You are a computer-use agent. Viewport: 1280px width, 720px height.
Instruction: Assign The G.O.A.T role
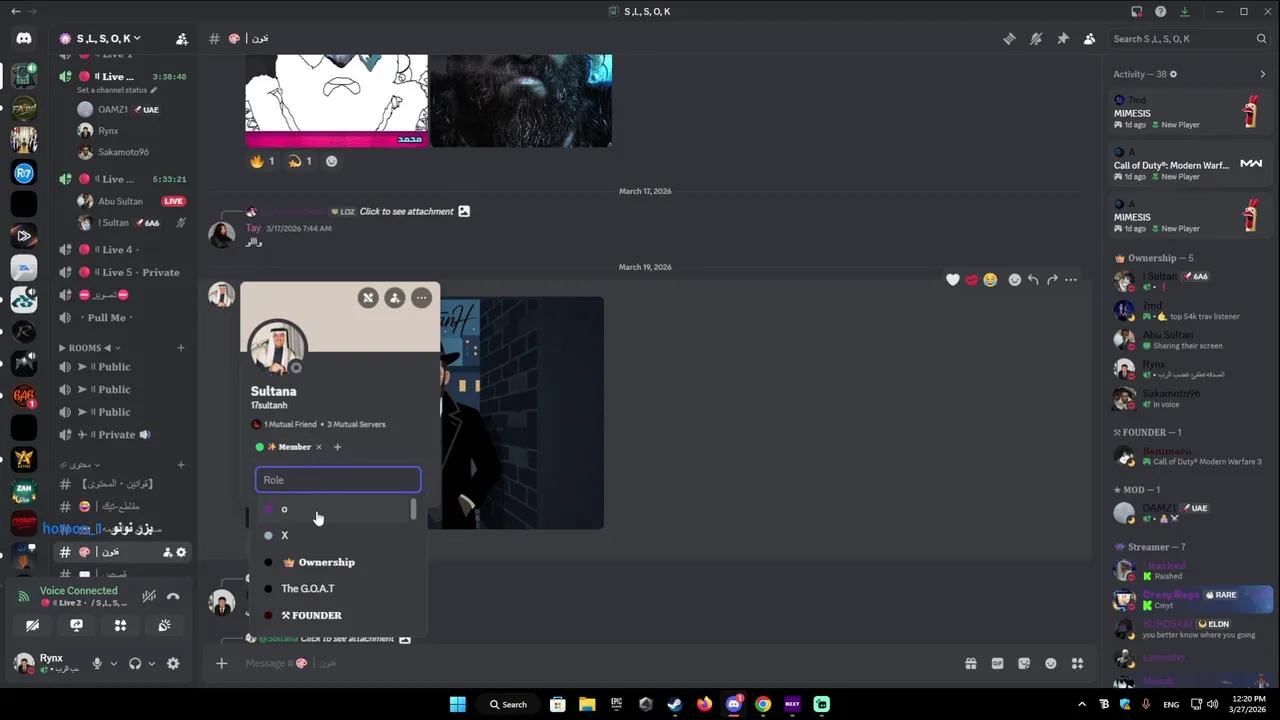(334, 588)
